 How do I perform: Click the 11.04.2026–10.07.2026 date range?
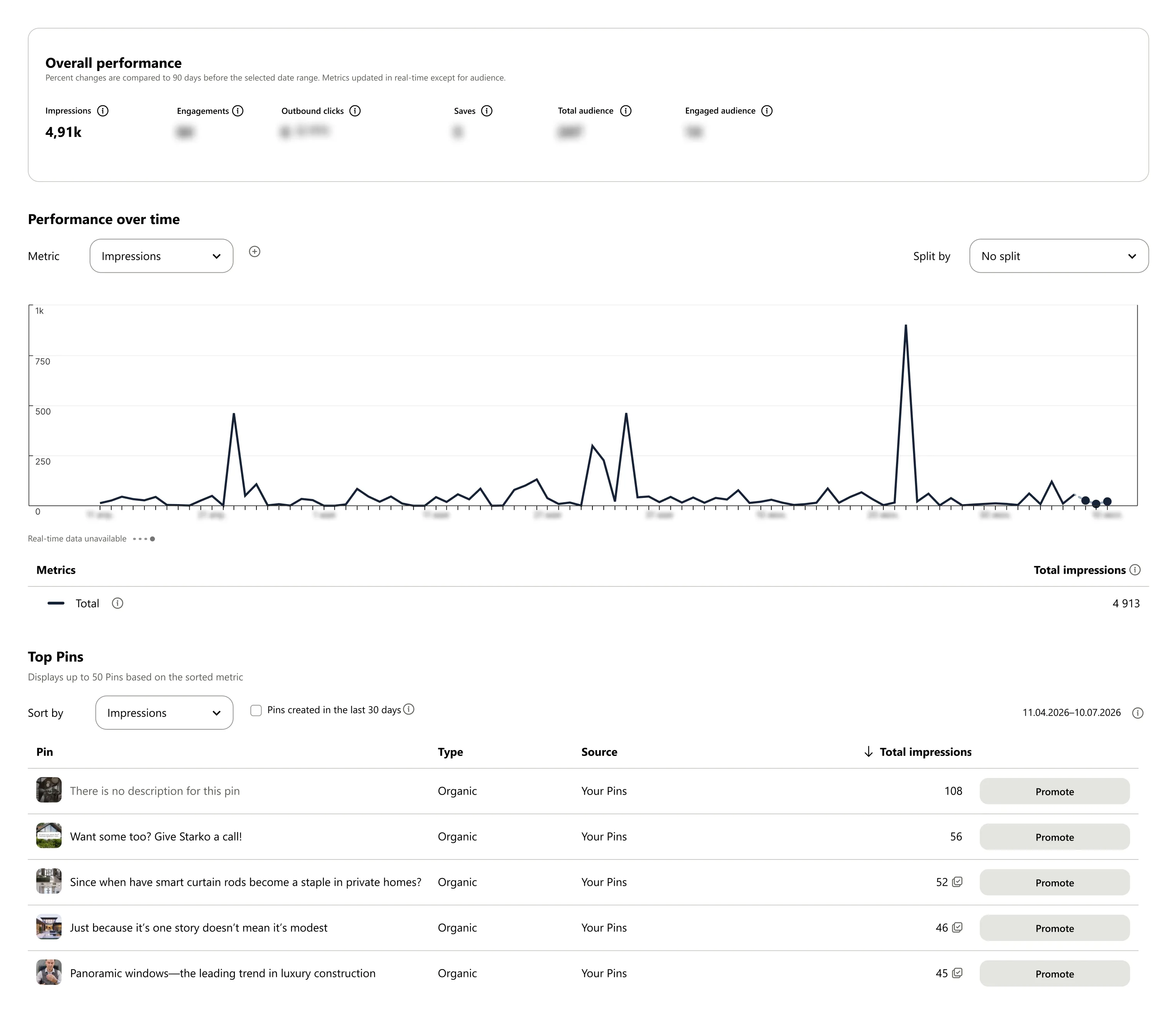[1071, 713]
